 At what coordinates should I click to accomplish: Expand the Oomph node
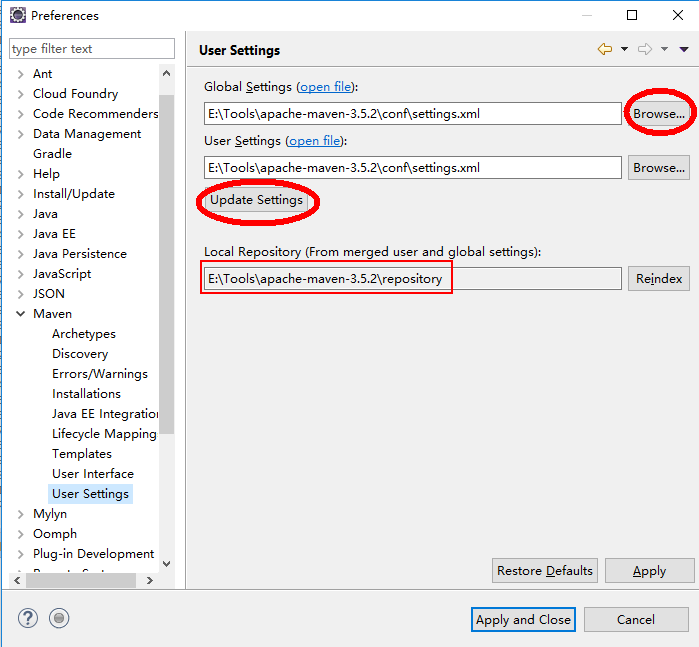(20, 534)
